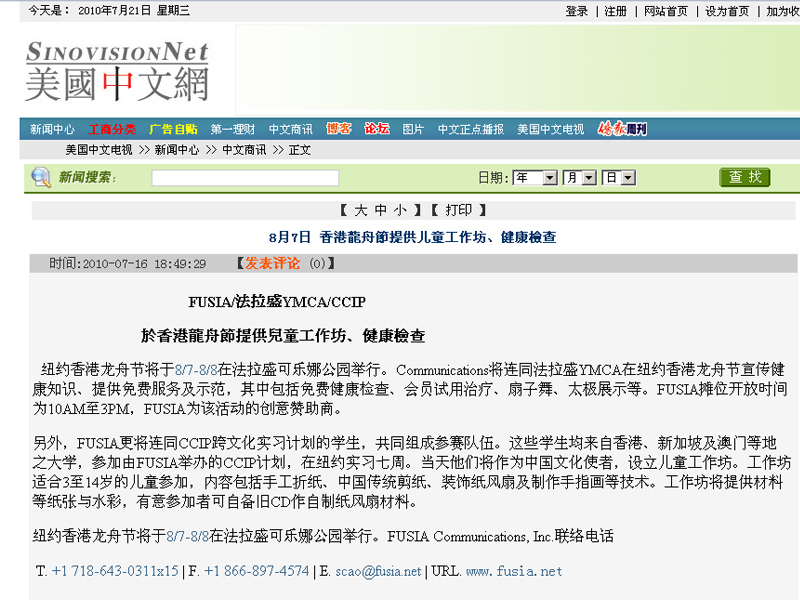
Task: Click the subheading 於香港龍舟節提供兒童工作坊
Action: (283, 336)
